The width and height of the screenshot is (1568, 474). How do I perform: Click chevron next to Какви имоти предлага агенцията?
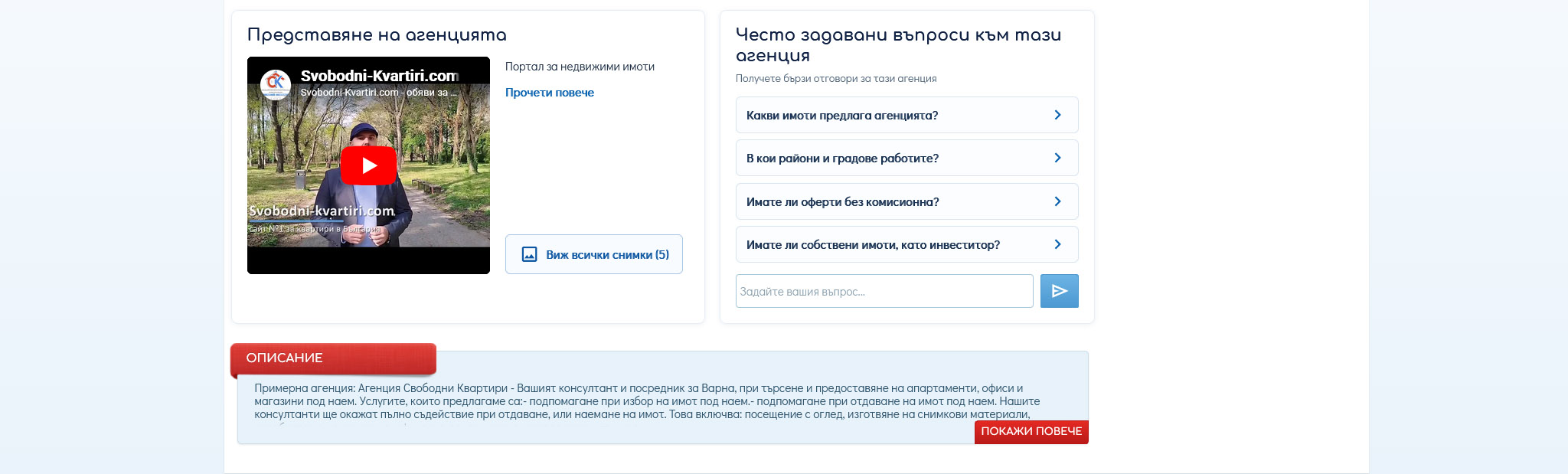pos(1057,115)
